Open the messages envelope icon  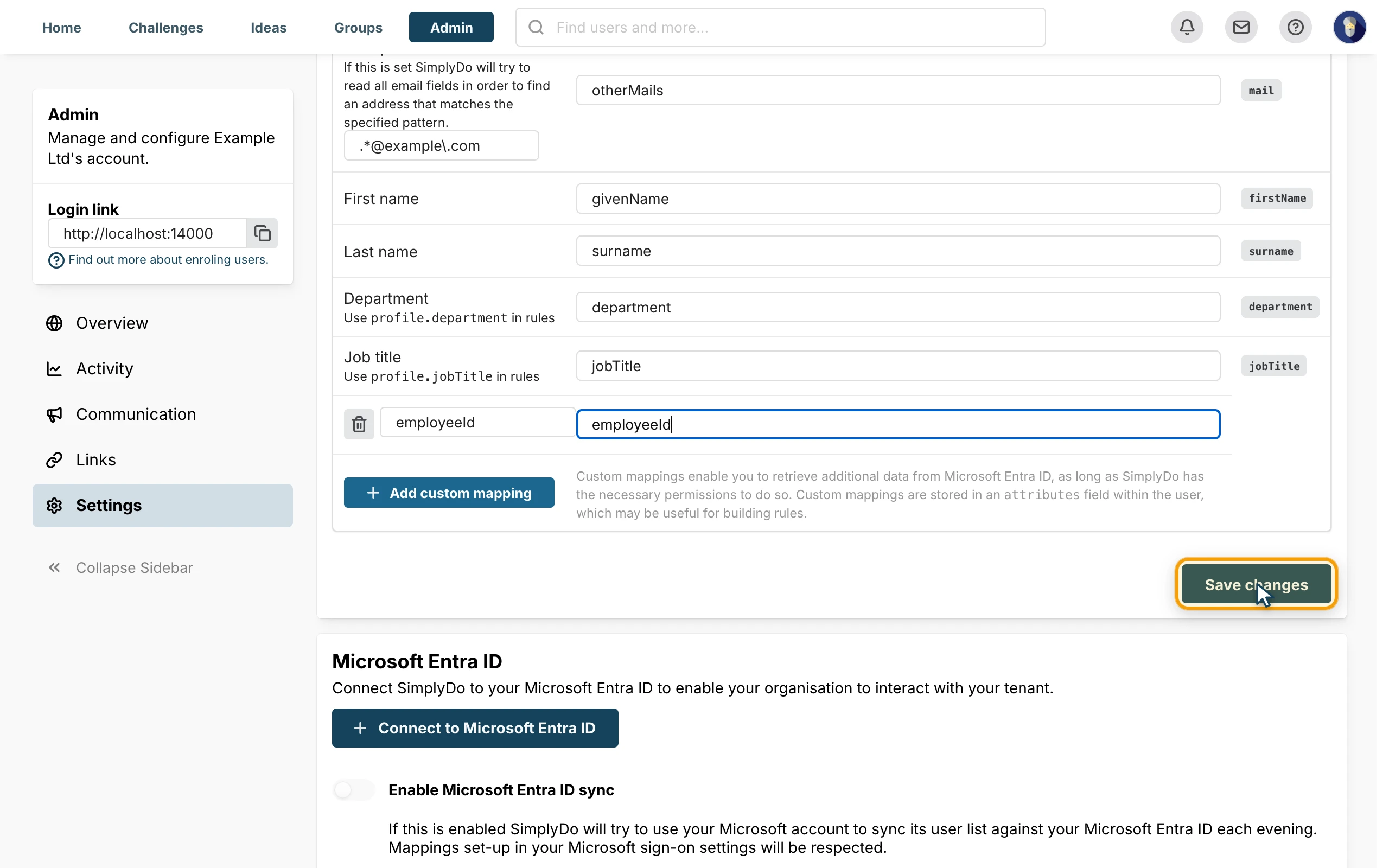[1241, 27]
